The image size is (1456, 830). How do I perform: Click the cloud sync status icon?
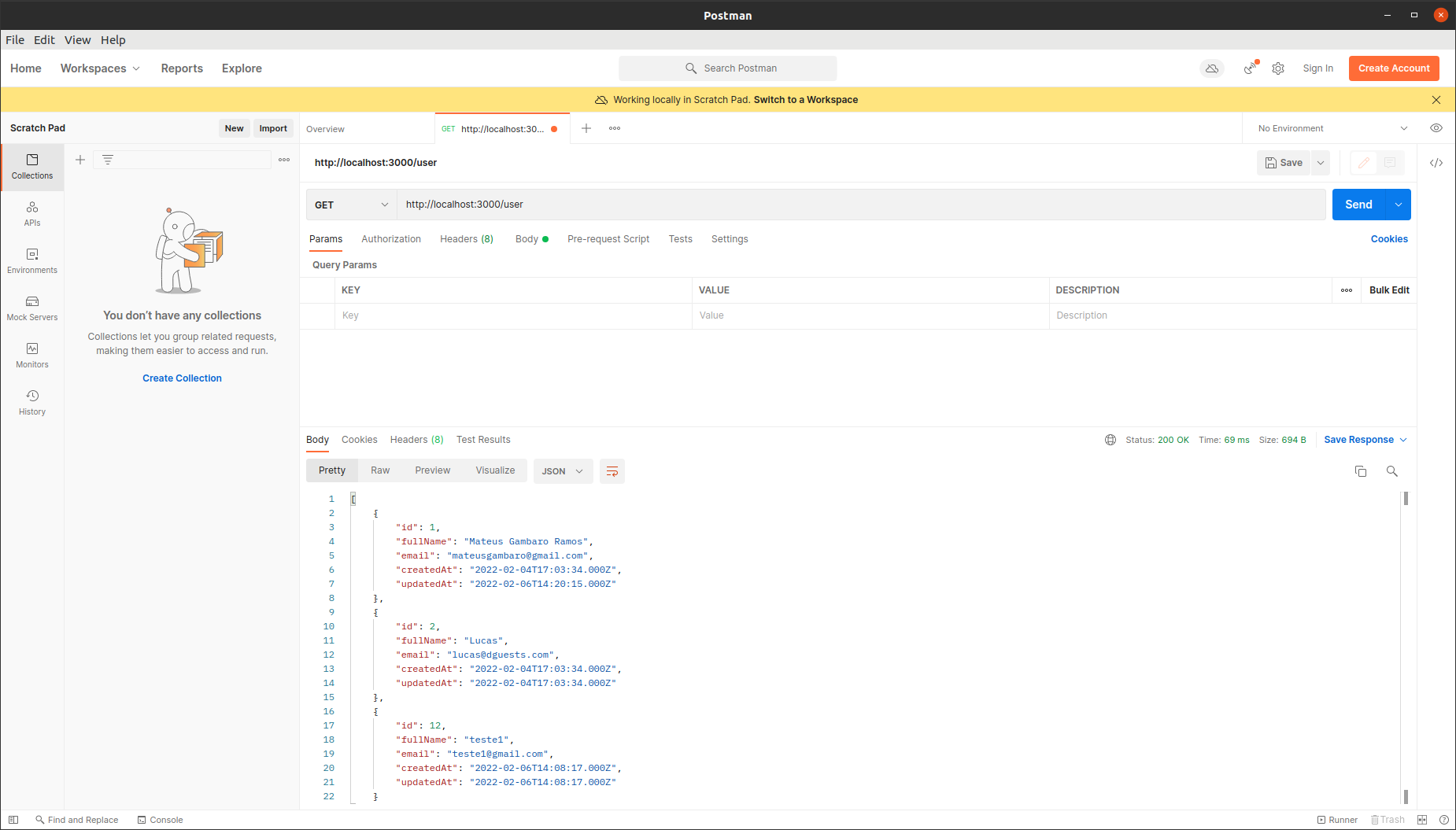click(x=1212, y=68)
